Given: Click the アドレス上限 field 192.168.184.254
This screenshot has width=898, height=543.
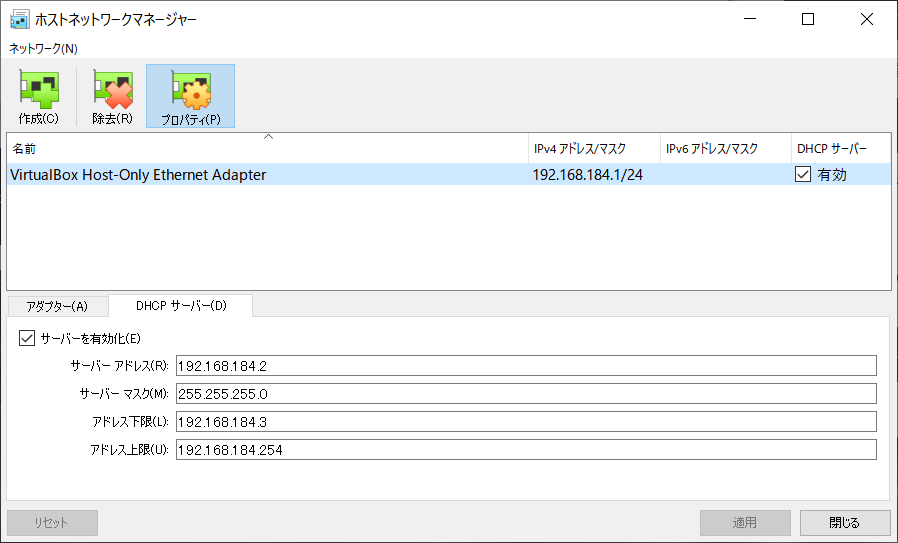Looking at the screenshot, I should (x=526, y=450).
